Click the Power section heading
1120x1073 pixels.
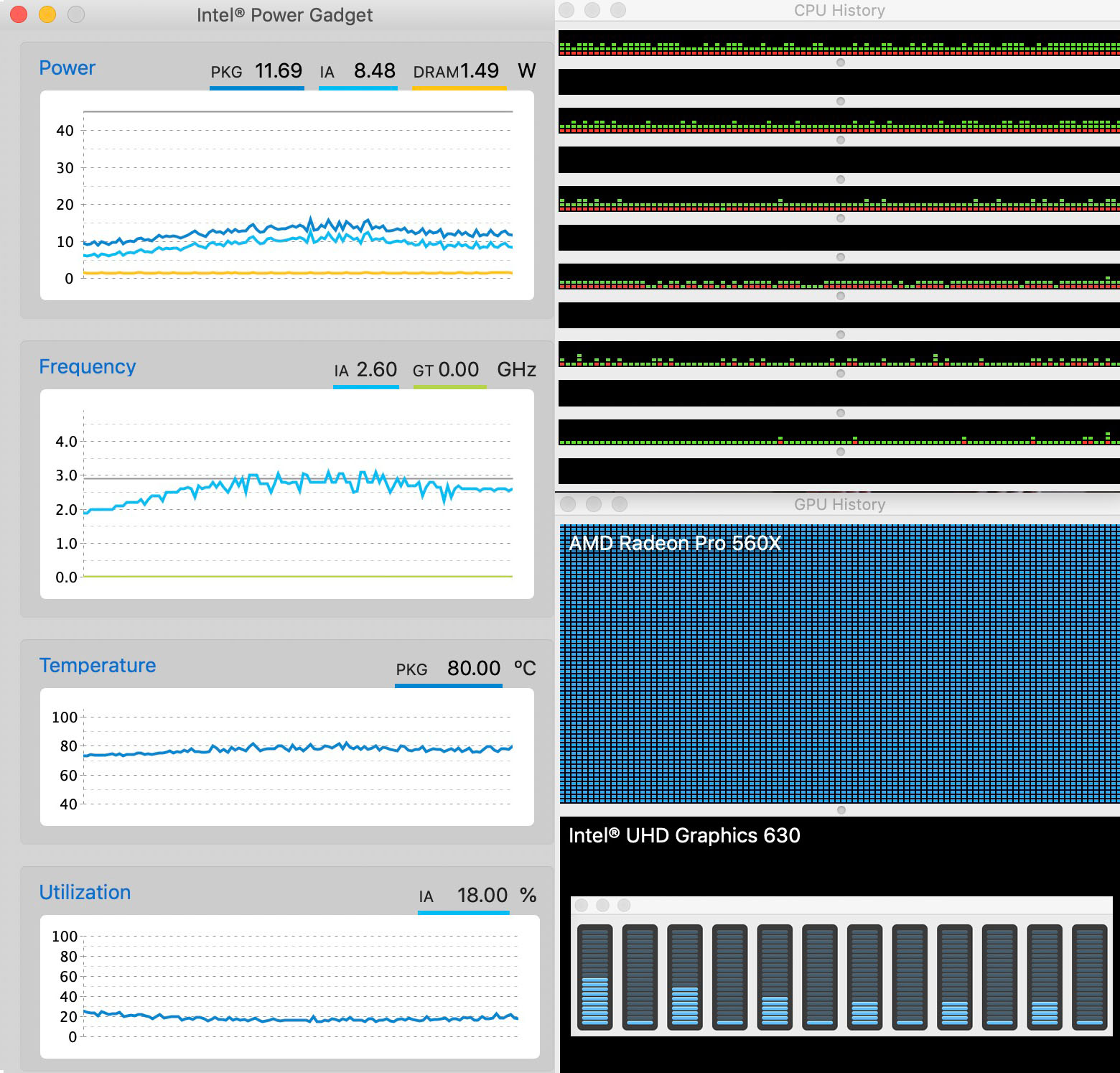pos(67,68)
